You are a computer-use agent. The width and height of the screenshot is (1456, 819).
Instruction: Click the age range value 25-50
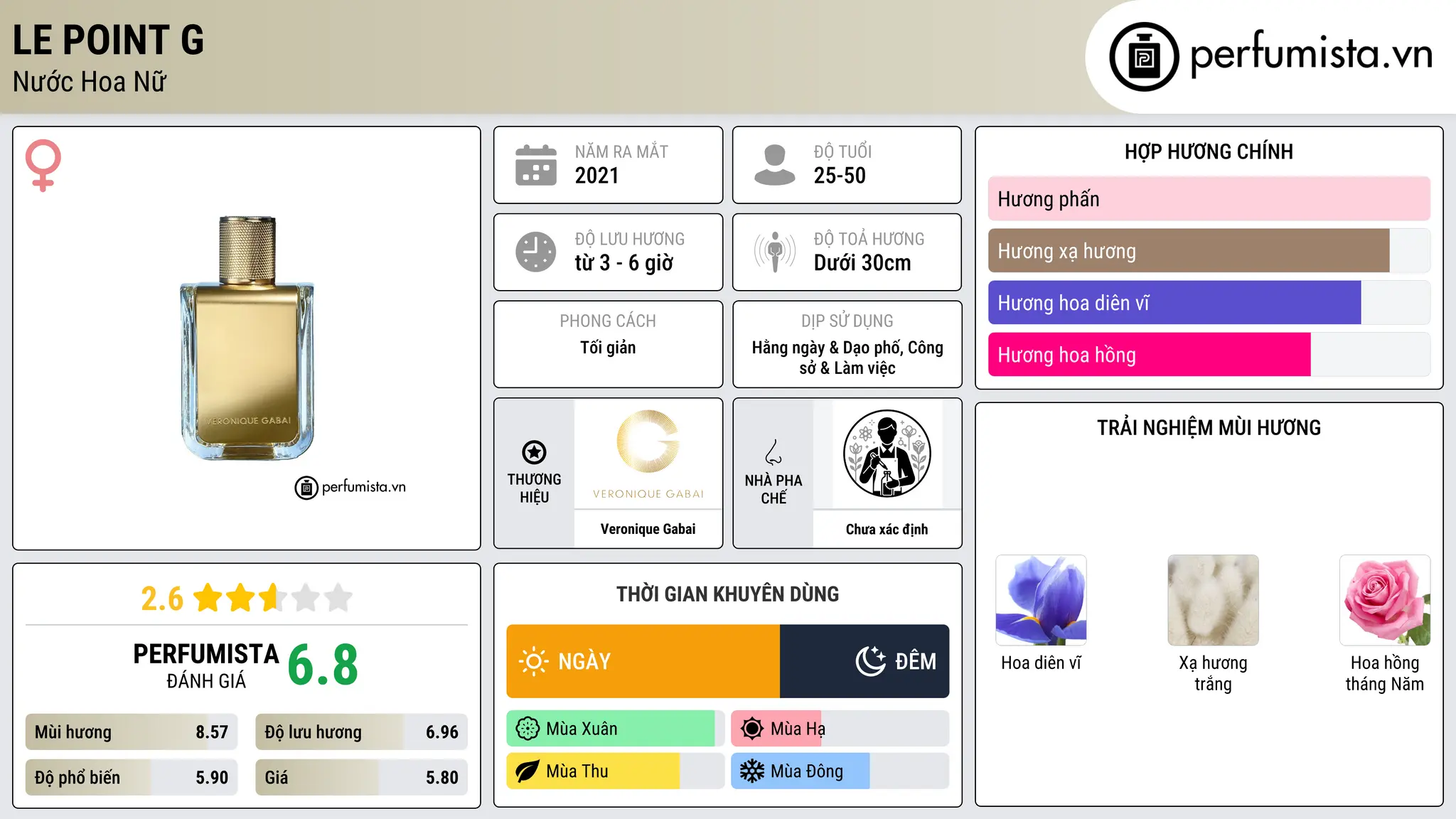tap(840, 176)
